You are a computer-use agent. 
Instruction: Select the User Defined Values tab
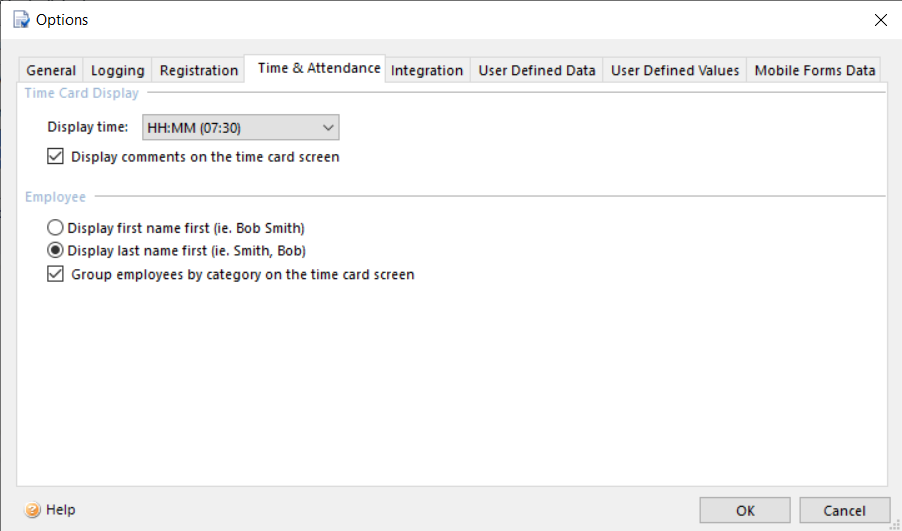click(675, 70)
